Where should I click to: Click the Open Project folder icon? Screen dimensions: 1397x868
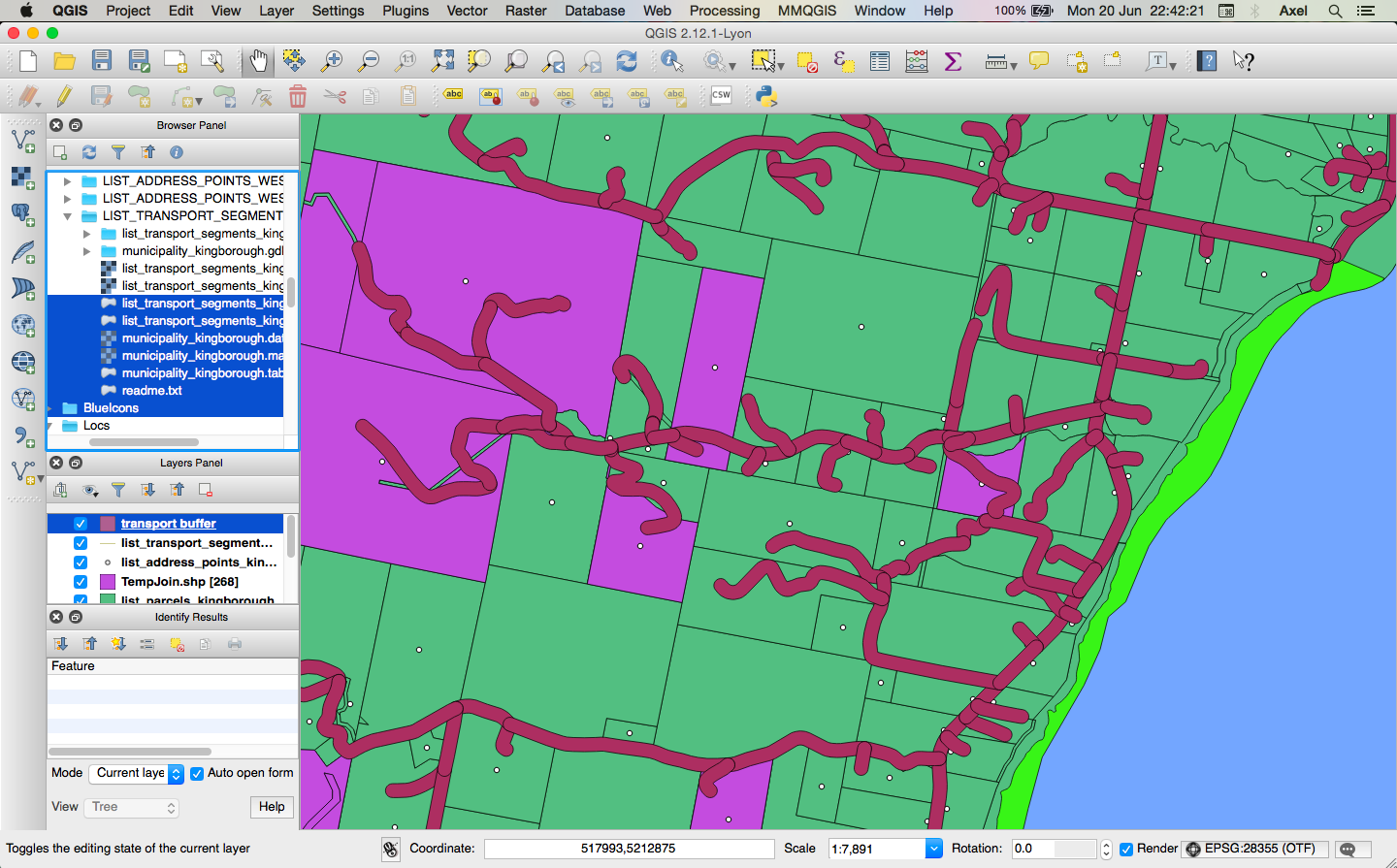pyautogui.click(x=64, y=61)
